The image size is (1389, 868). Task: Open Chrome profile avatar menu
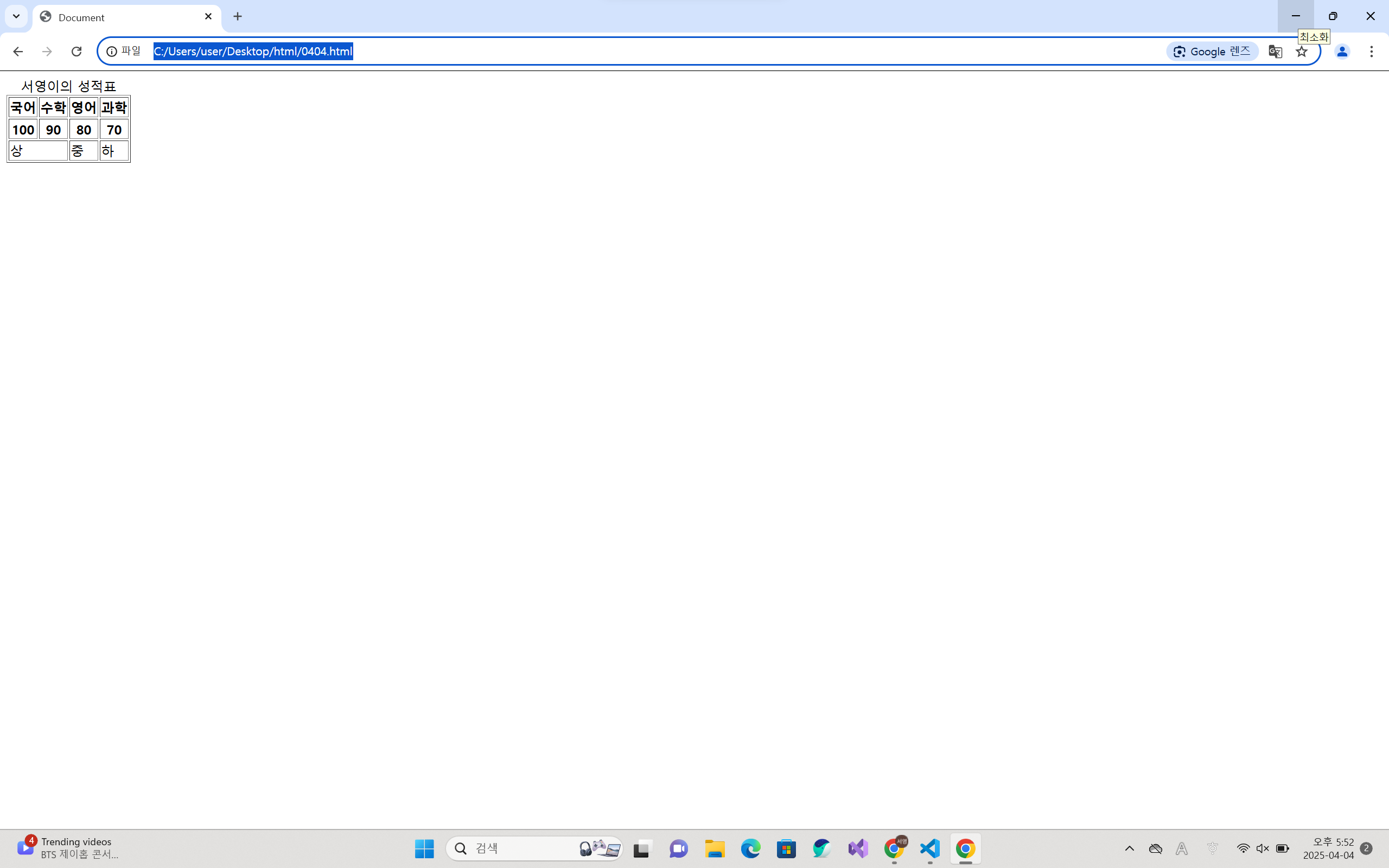click(1341, 52)
